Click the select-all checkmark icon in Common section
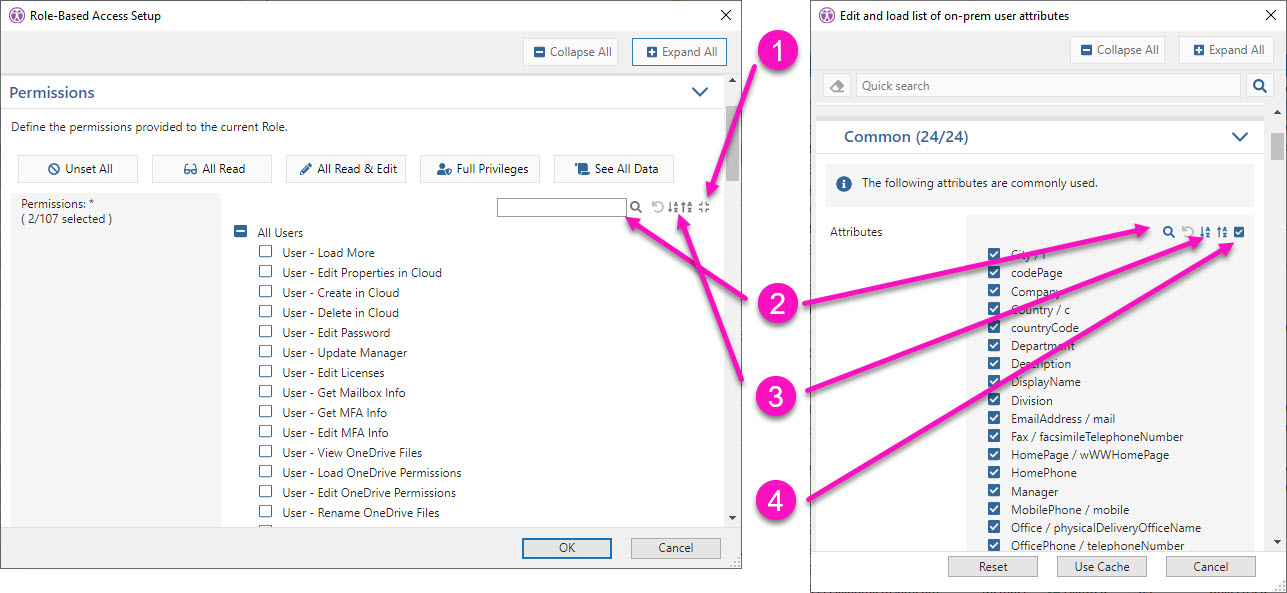 click(1239, 231)
